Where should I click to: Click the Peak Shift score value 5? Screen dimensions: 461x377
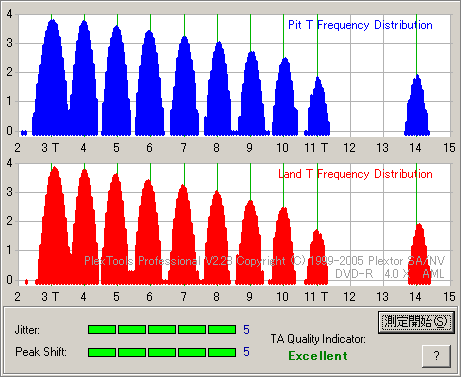(x=246, y=352)
